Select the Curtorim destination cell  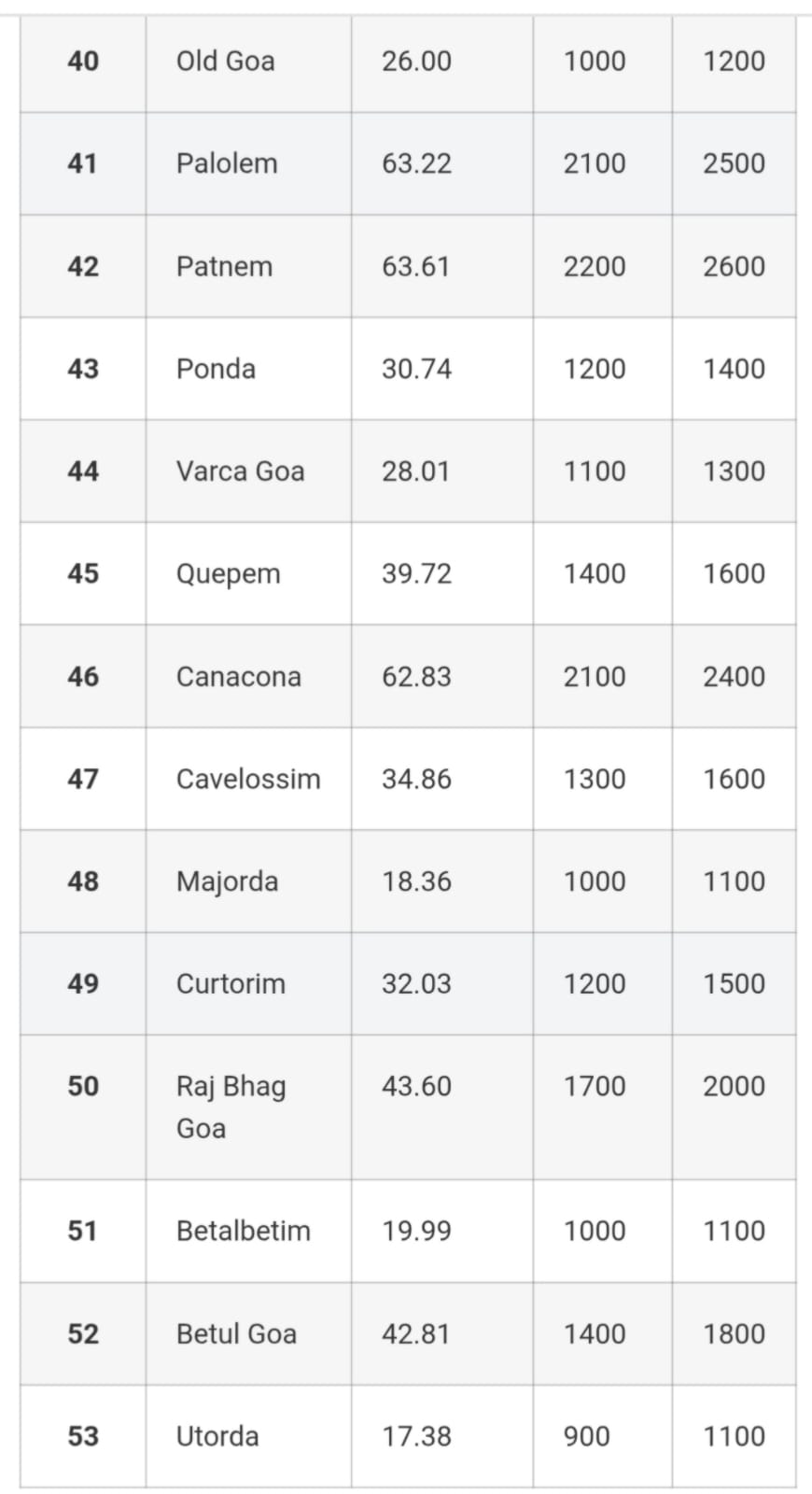click(x=231, y=983)
